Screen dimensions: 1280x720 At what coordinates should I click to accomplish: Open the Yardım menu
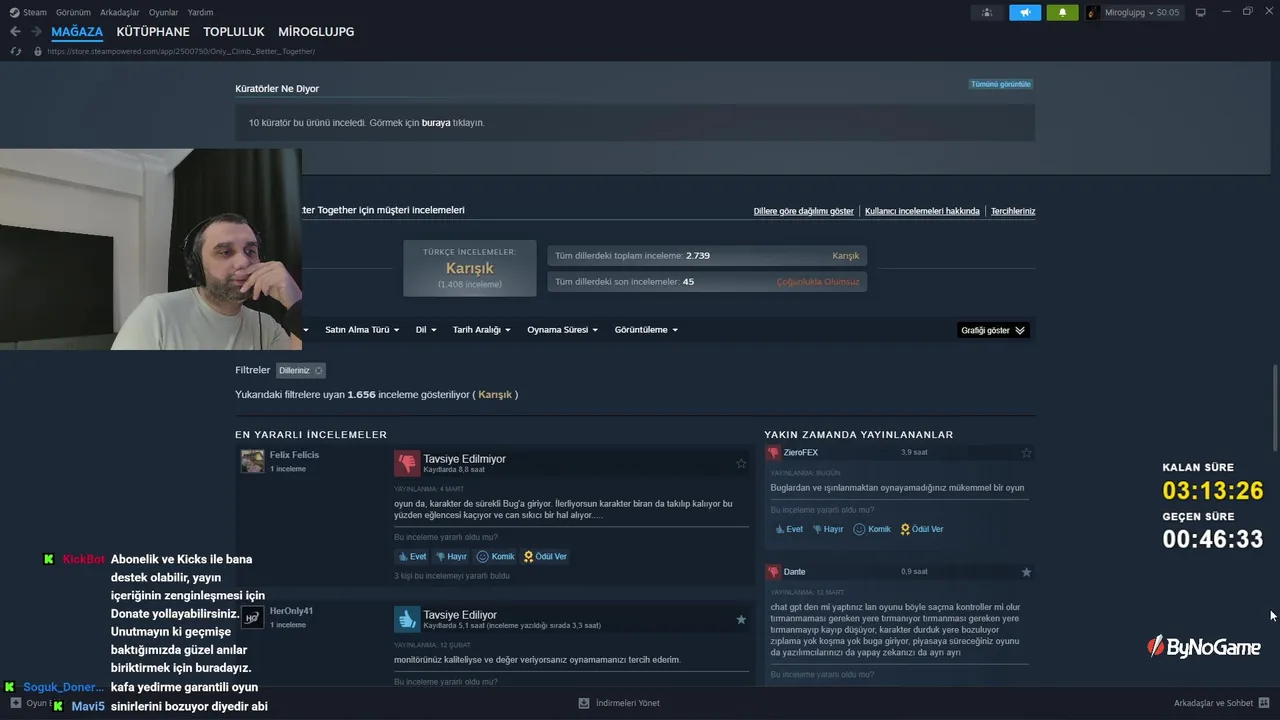(200, 12)
